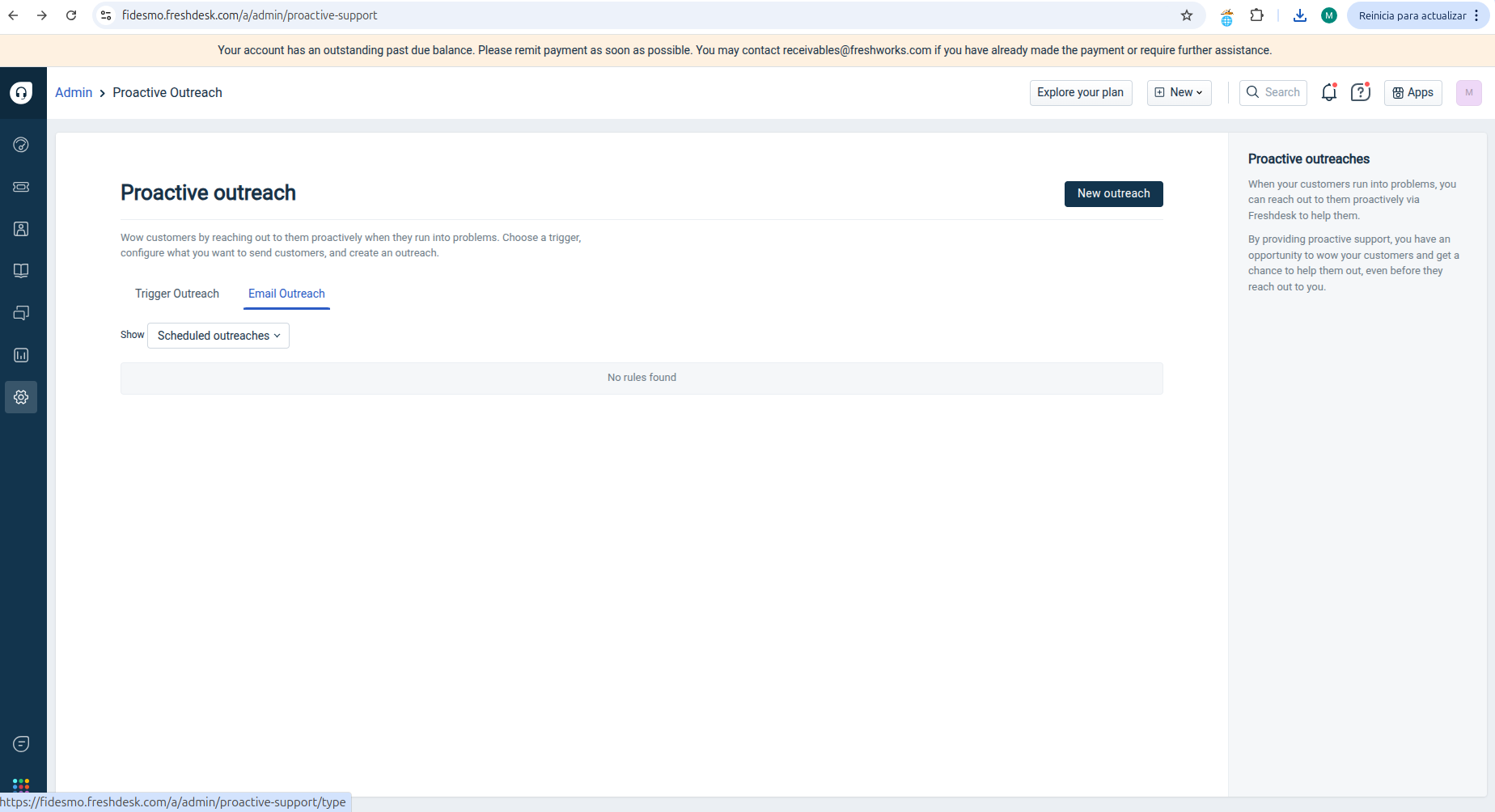Open the Dashboard icon in sidebar
1495x812 pixels.
(x=21, y=145)
